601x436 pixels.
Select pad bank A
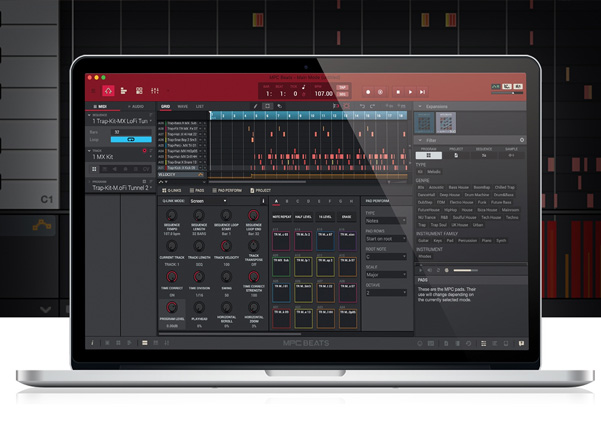tap(276, 201)
